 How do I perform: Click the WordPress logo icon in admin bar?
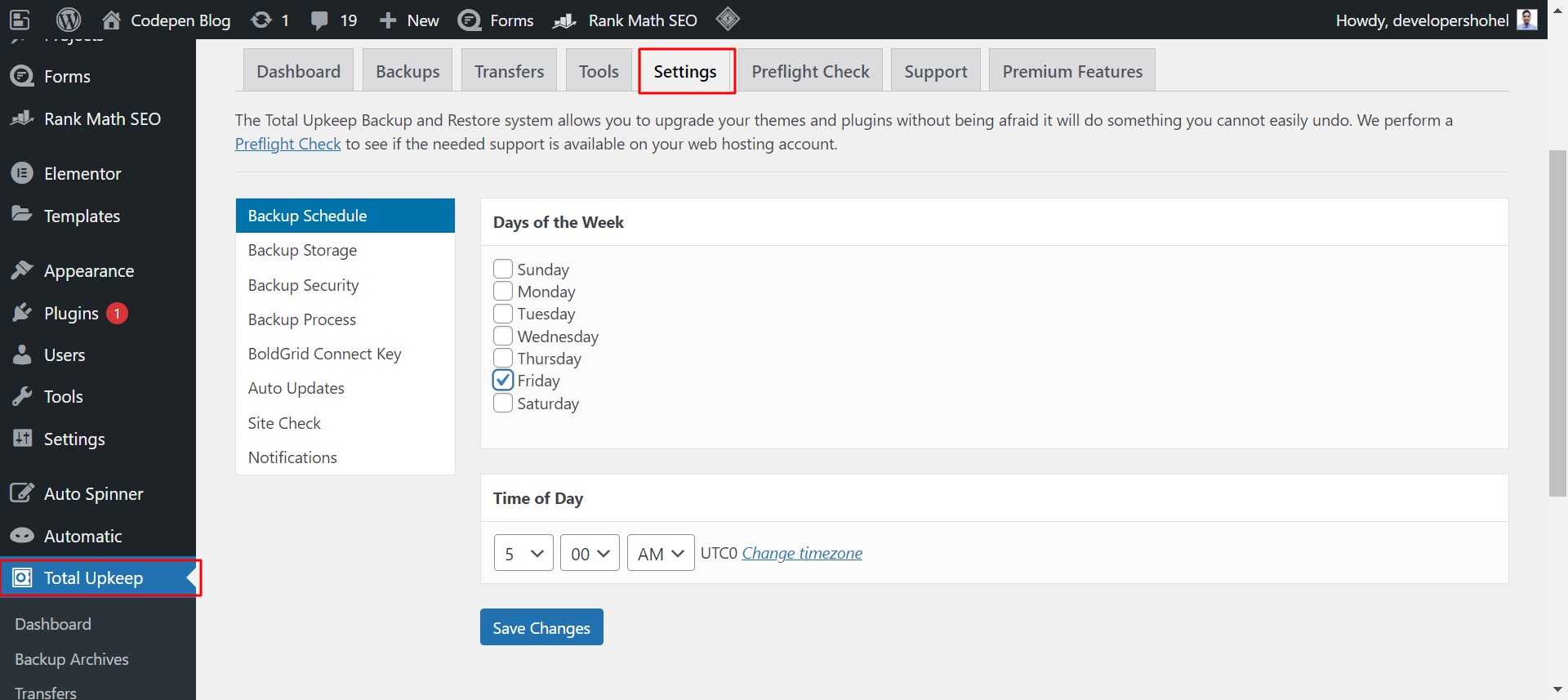coord(69,20)
